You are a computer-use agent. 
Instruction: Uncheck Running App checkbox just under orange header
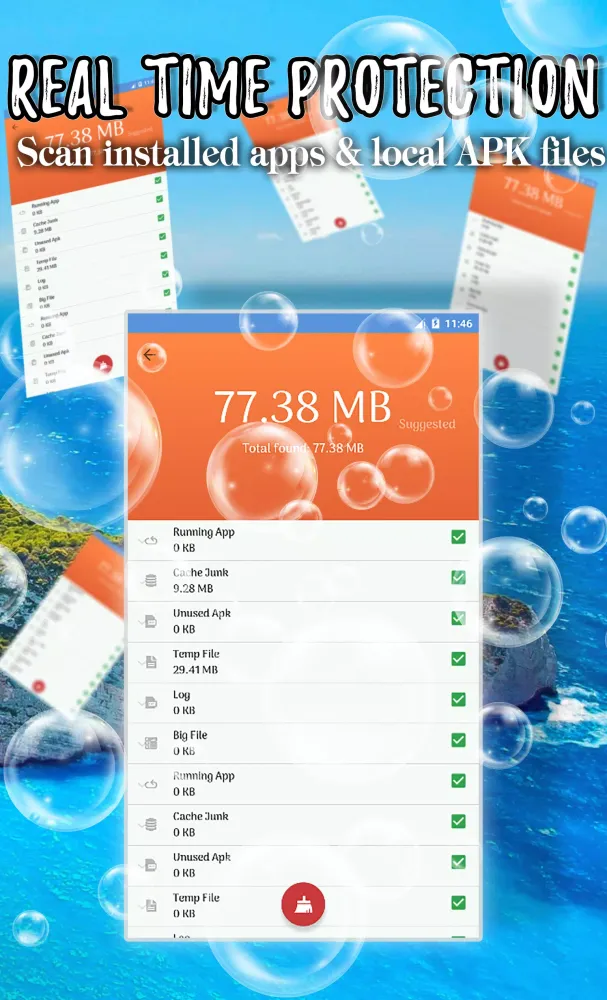(x=458, y=536)
